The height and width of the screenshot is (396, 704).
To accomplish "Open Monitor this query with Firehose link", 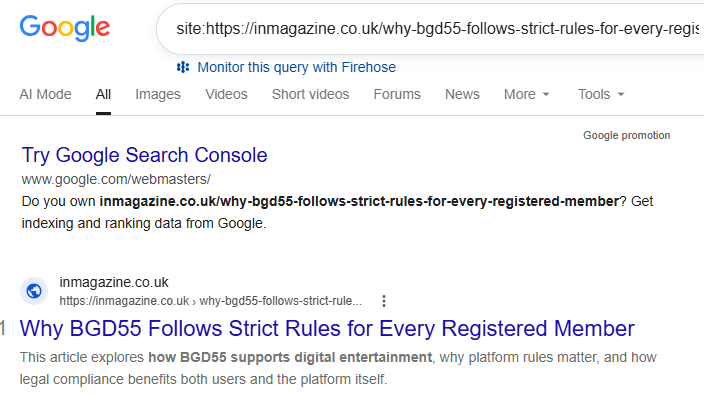I will point(296,67).
